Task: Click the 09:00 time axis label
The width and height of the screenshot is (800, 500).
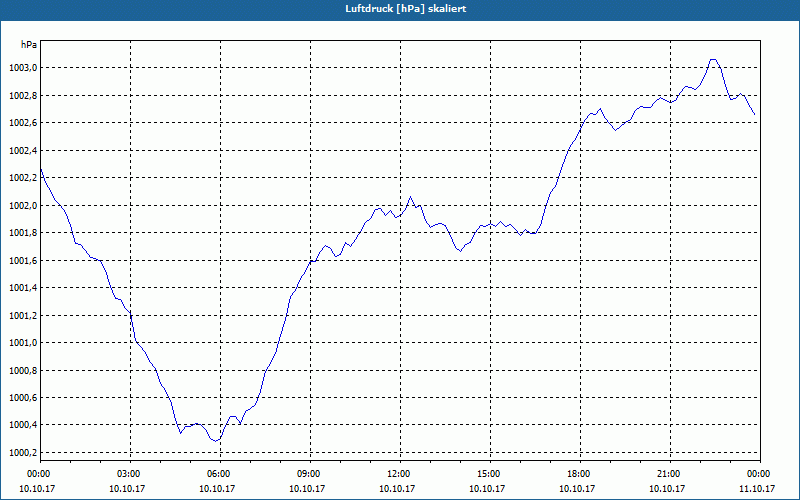Action: click(310, 474)
